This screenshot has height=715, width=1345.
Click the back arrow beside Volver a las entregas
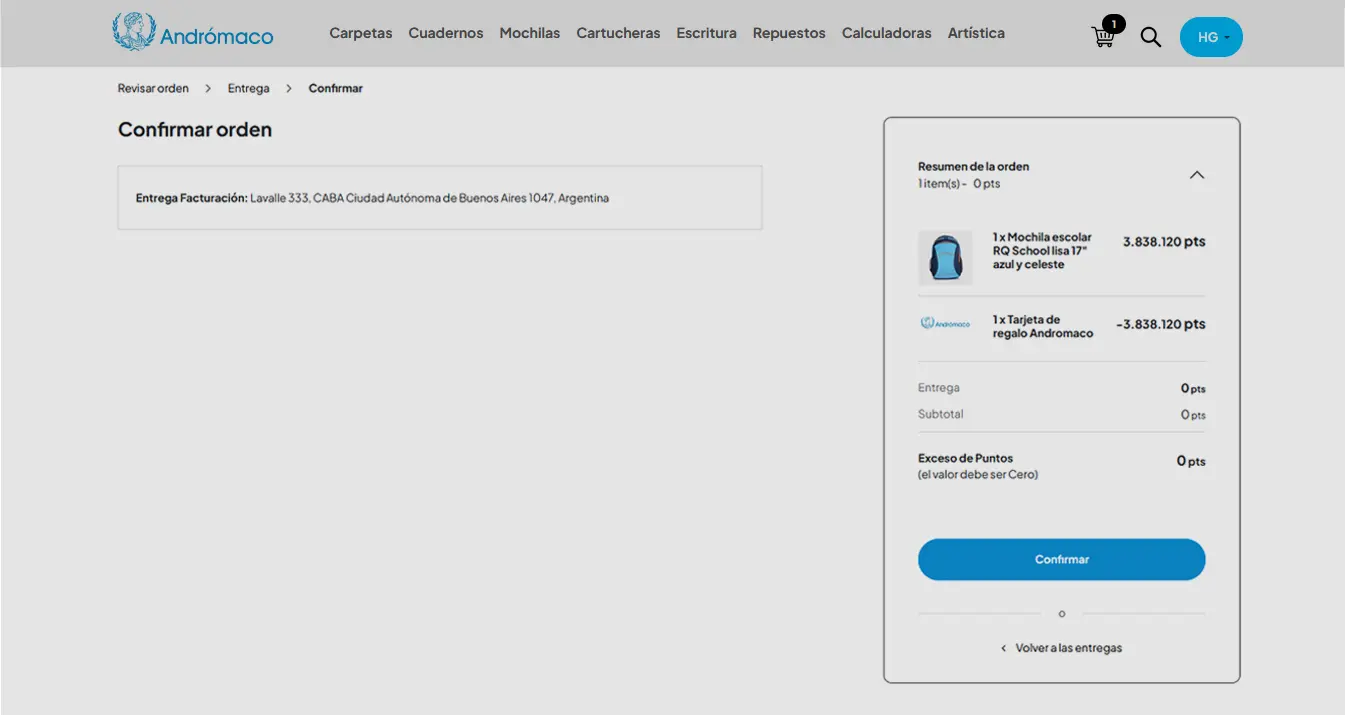pos(1003,649)
